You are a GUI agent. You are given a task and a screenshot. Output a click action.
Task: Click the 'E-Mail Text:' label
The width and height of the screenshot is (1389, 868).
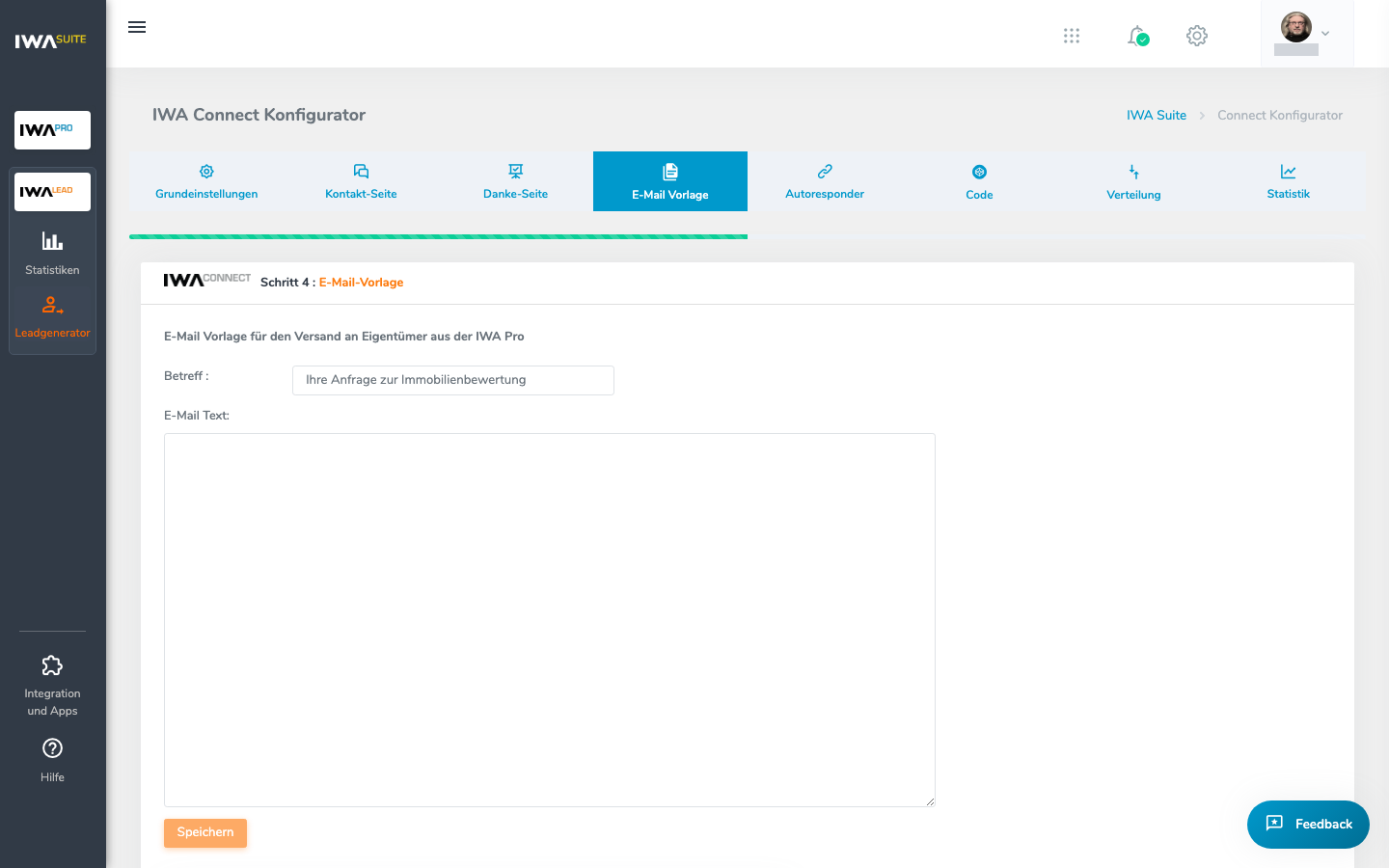click(197, 416)
